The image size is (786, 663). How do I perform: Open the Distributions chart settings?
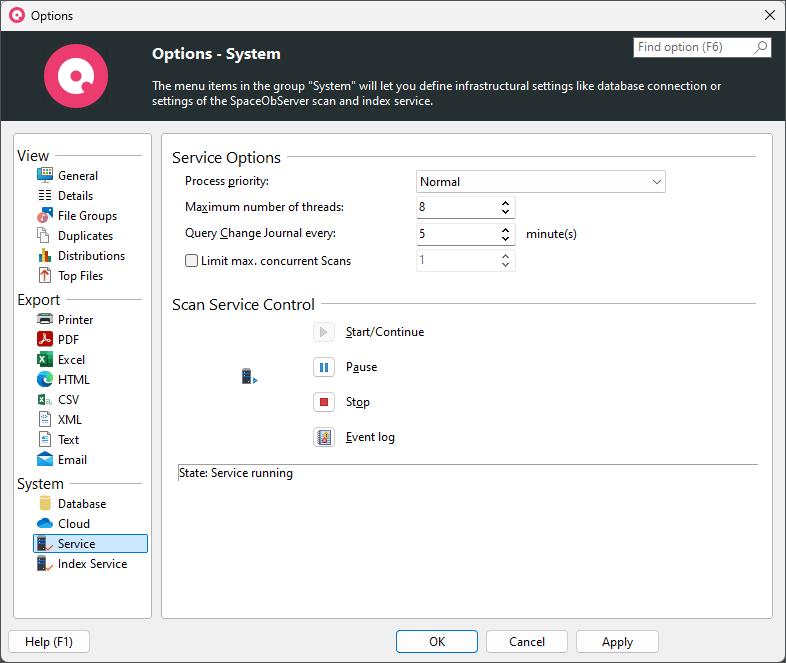pyautogui.click(x=91, y=256)
